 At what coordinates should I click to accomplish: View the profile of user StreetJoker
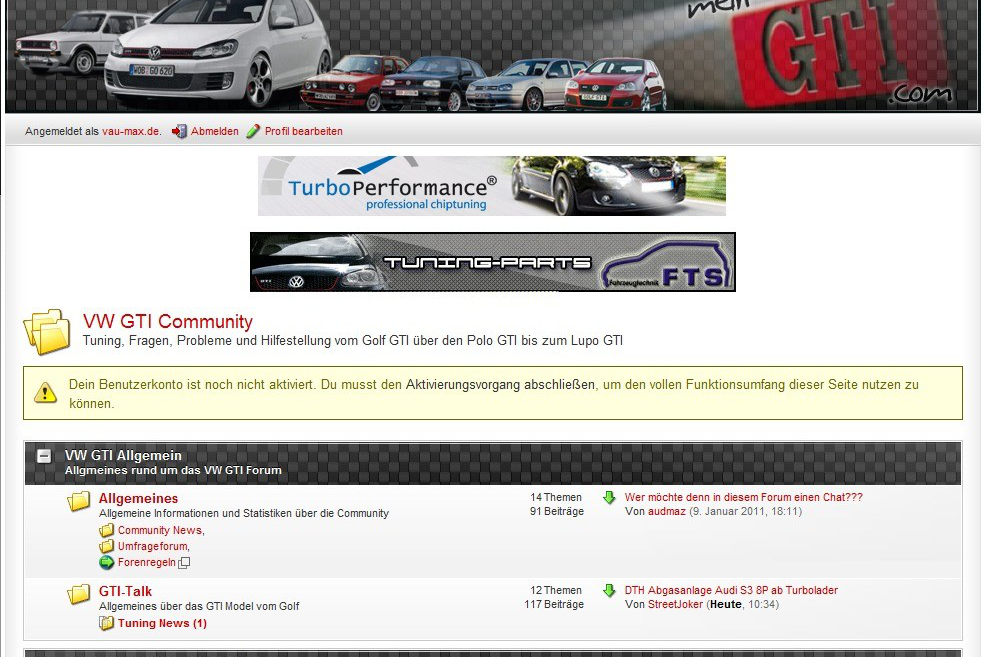675,604
